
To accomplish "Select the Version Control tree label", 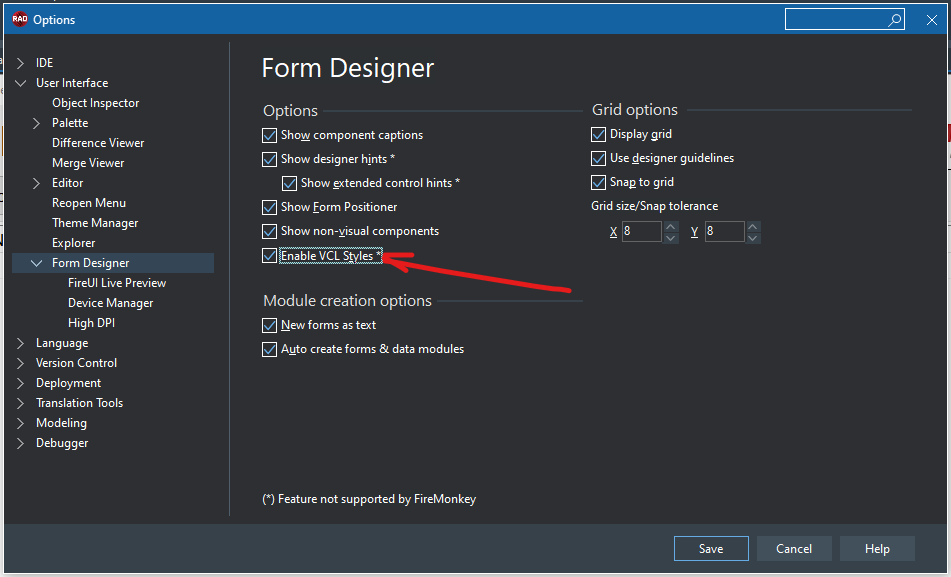I will [76, 363].
